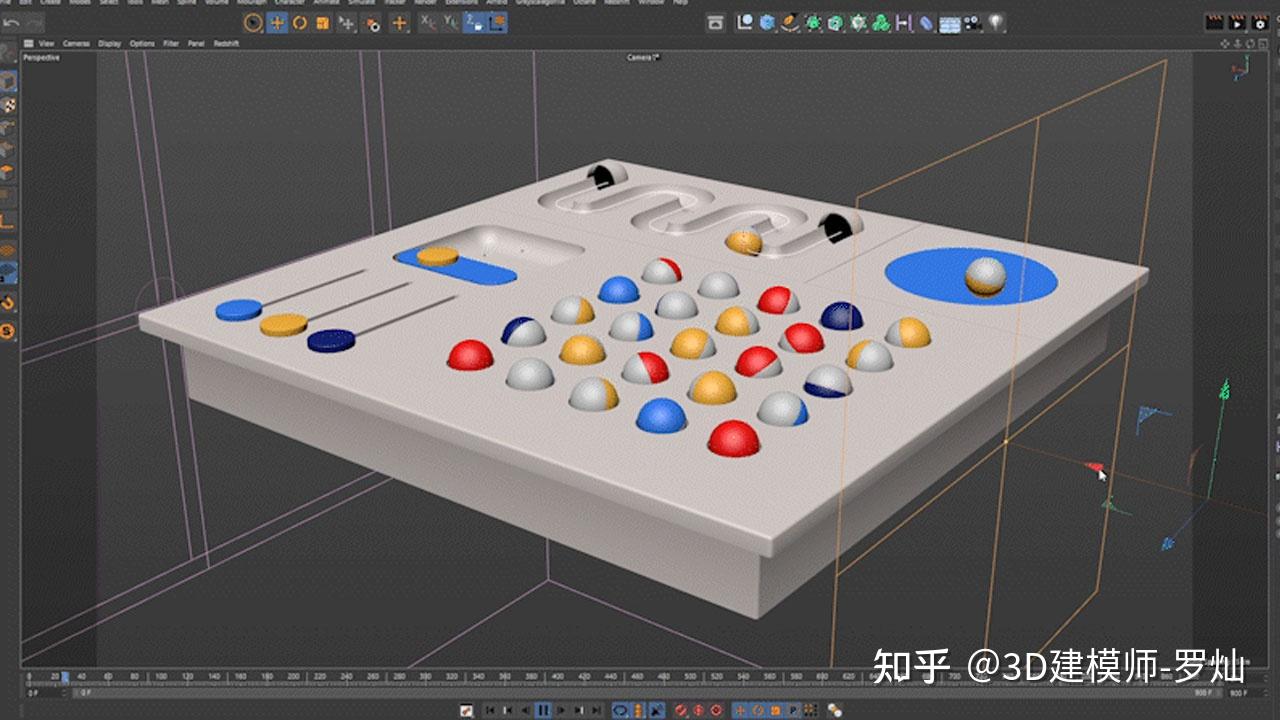Image resolution: width=1280 pixels, height=720 pixels.
Task: Toggle the X axis lock
Action: pyautogui.click(x=425, y=23)
